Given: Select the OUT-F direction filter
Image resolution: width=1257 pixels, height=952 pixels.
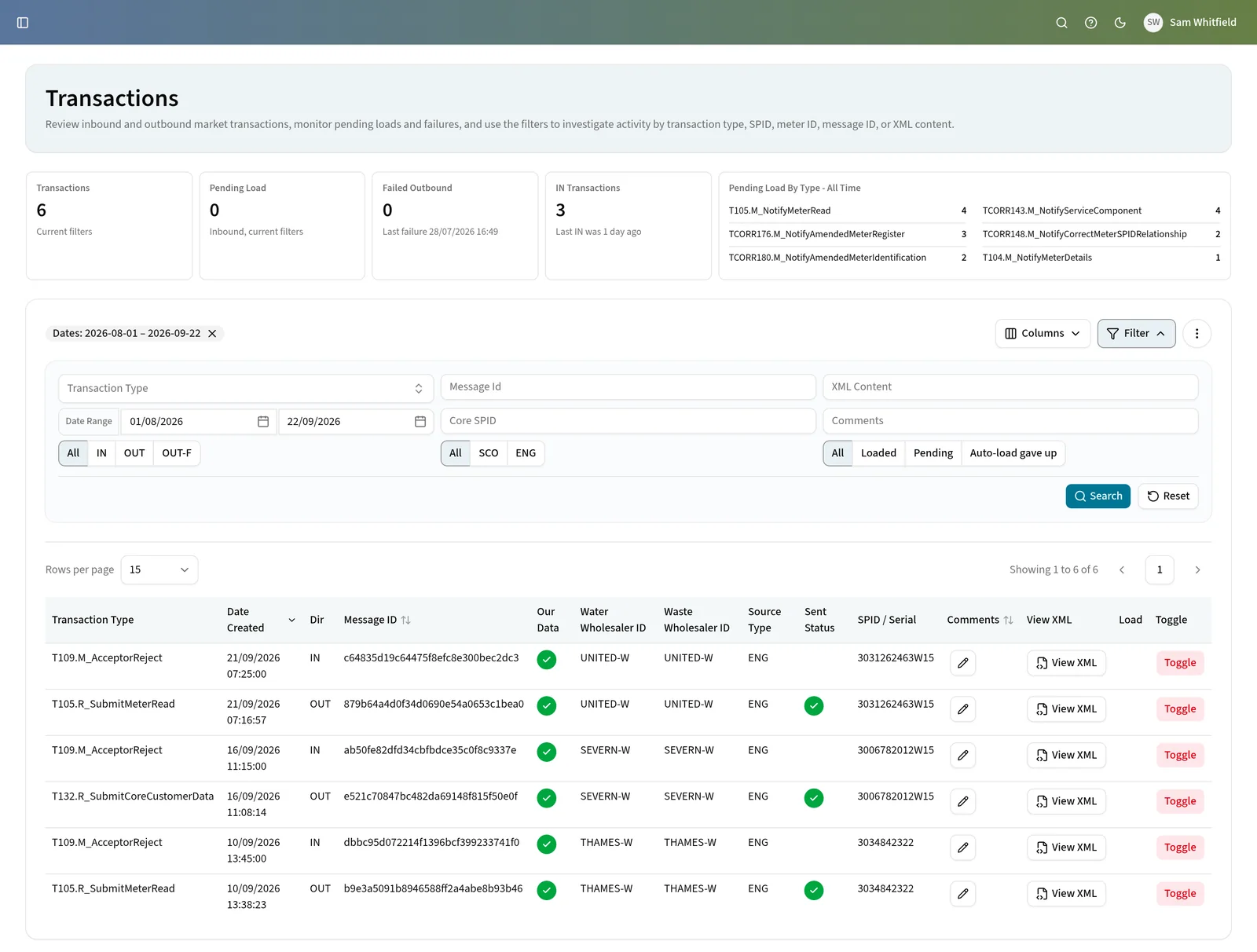Looking at the screenshot, I should [177, 453].
